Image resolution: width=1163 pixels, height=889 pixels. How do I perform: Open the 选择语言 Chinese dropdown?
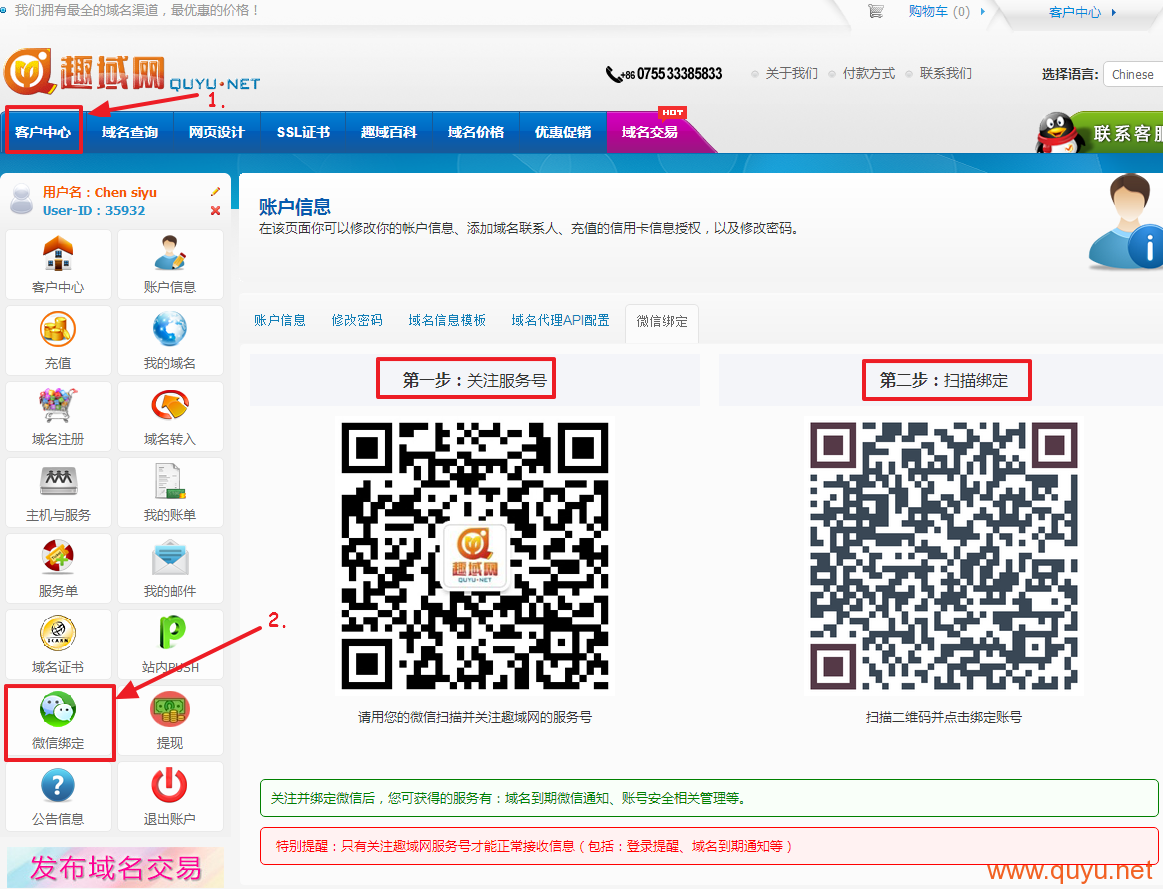click(1133, 74)
